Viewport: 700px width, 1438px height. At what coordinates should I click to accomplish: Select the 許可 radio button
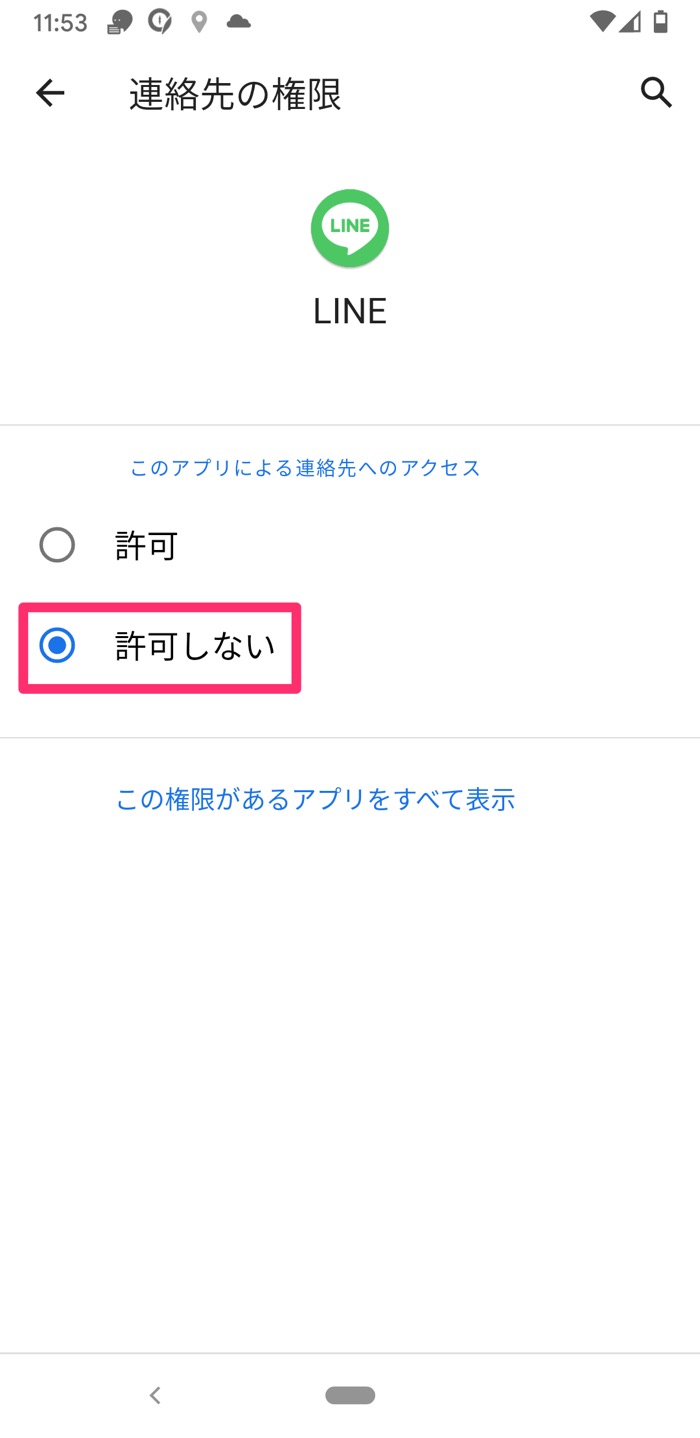57,545
